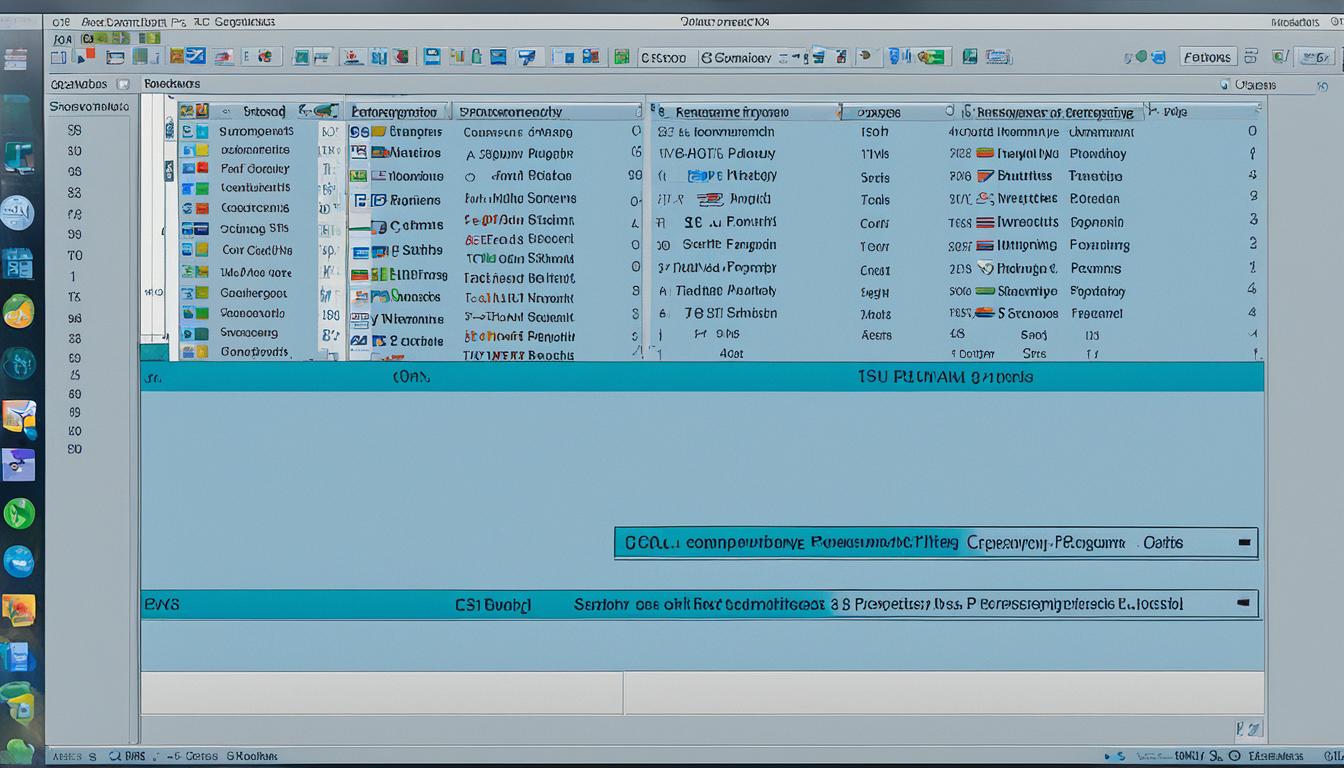Image resolution: width=1344 pixels, height=768 pixels.
Task: Click small box icon beside Craiwabos tab
Action: coord(123,85)
